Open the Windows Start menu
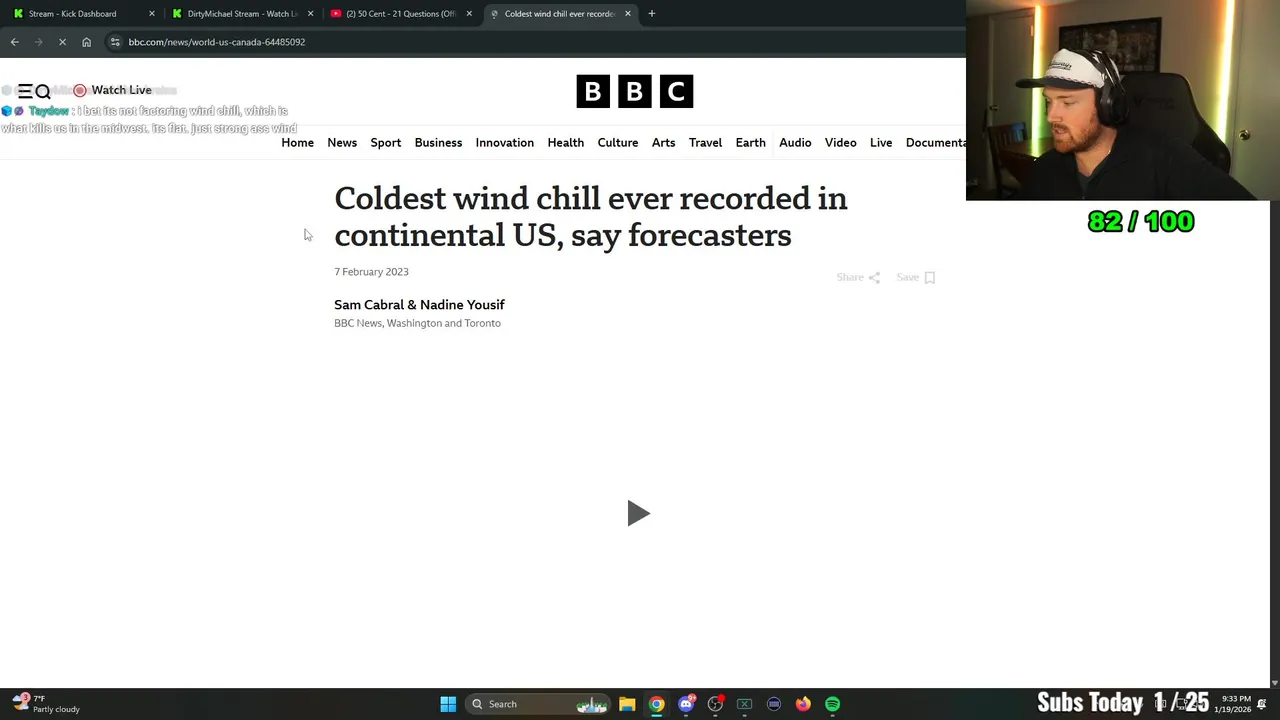 (x=448, y=704)
